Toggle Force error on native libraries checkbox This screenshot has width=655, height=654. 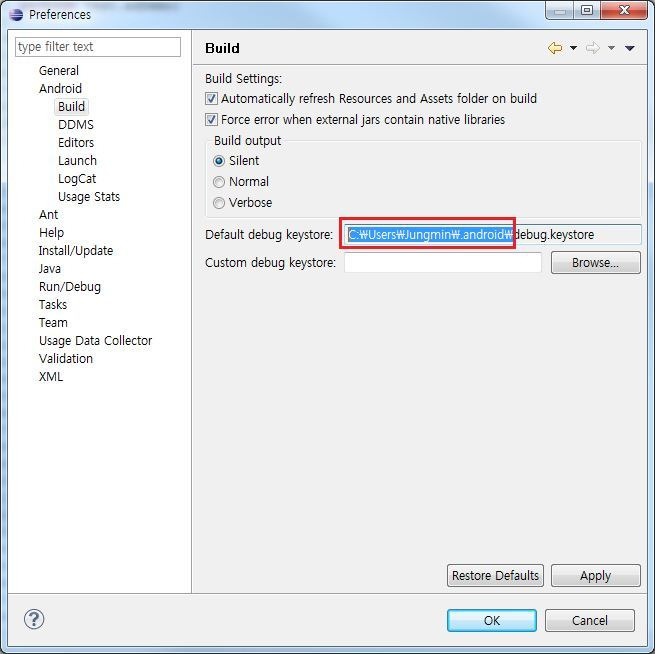point(211,119)
